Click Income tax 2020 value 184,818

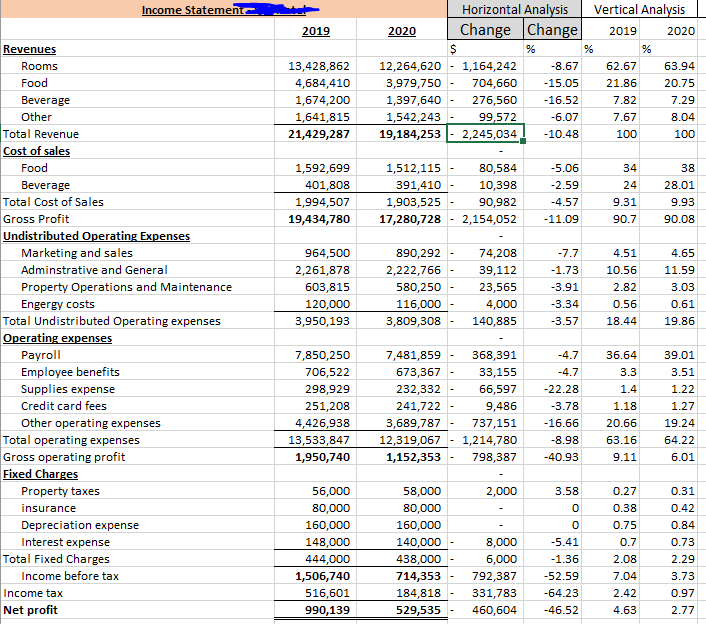[419, 593]
